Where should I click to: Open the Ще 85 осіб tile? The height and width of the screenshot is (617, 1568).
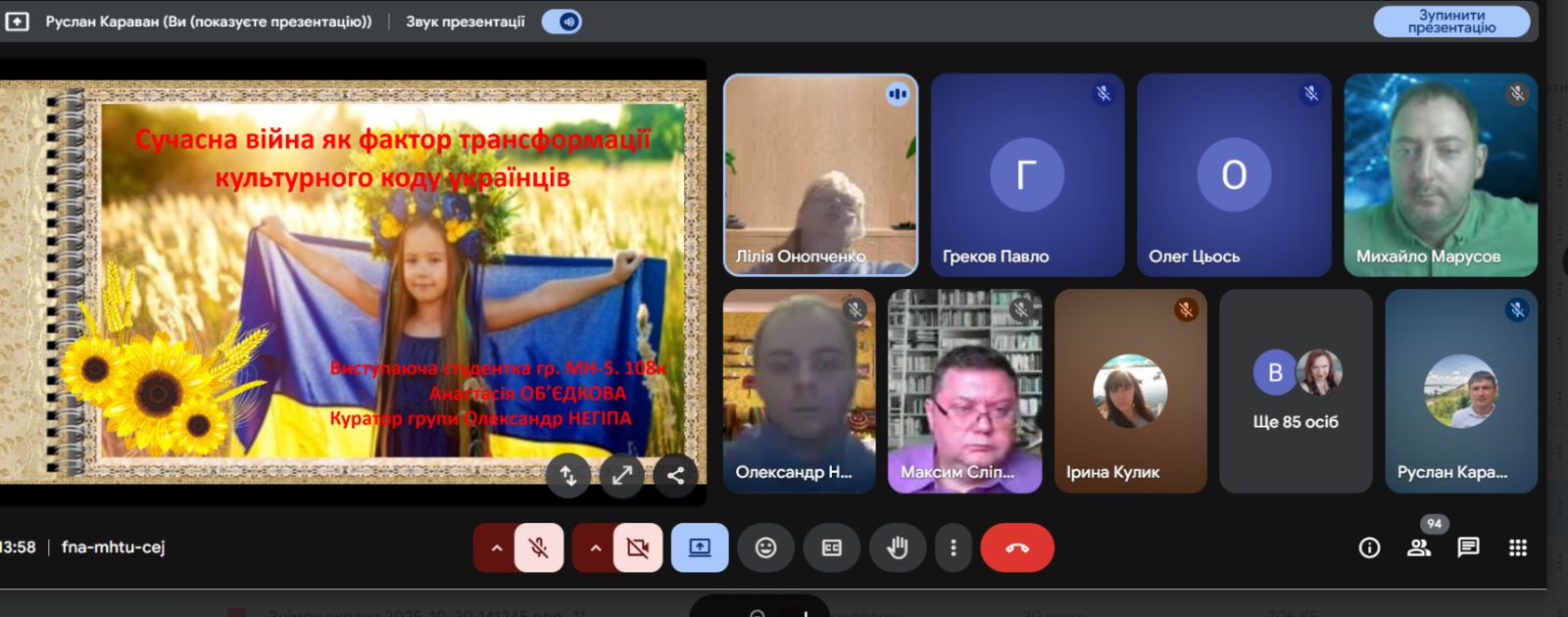1295,391
